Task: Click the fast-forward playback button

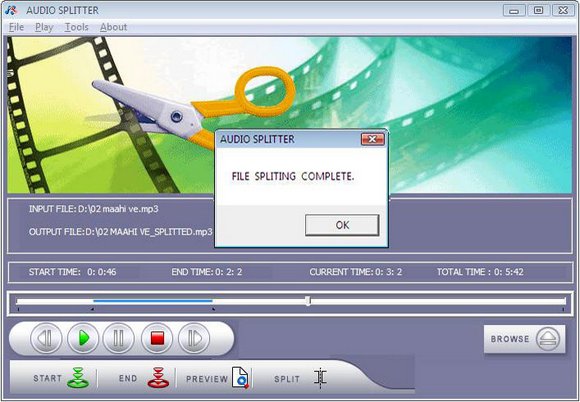Action: tap(194, 338)
